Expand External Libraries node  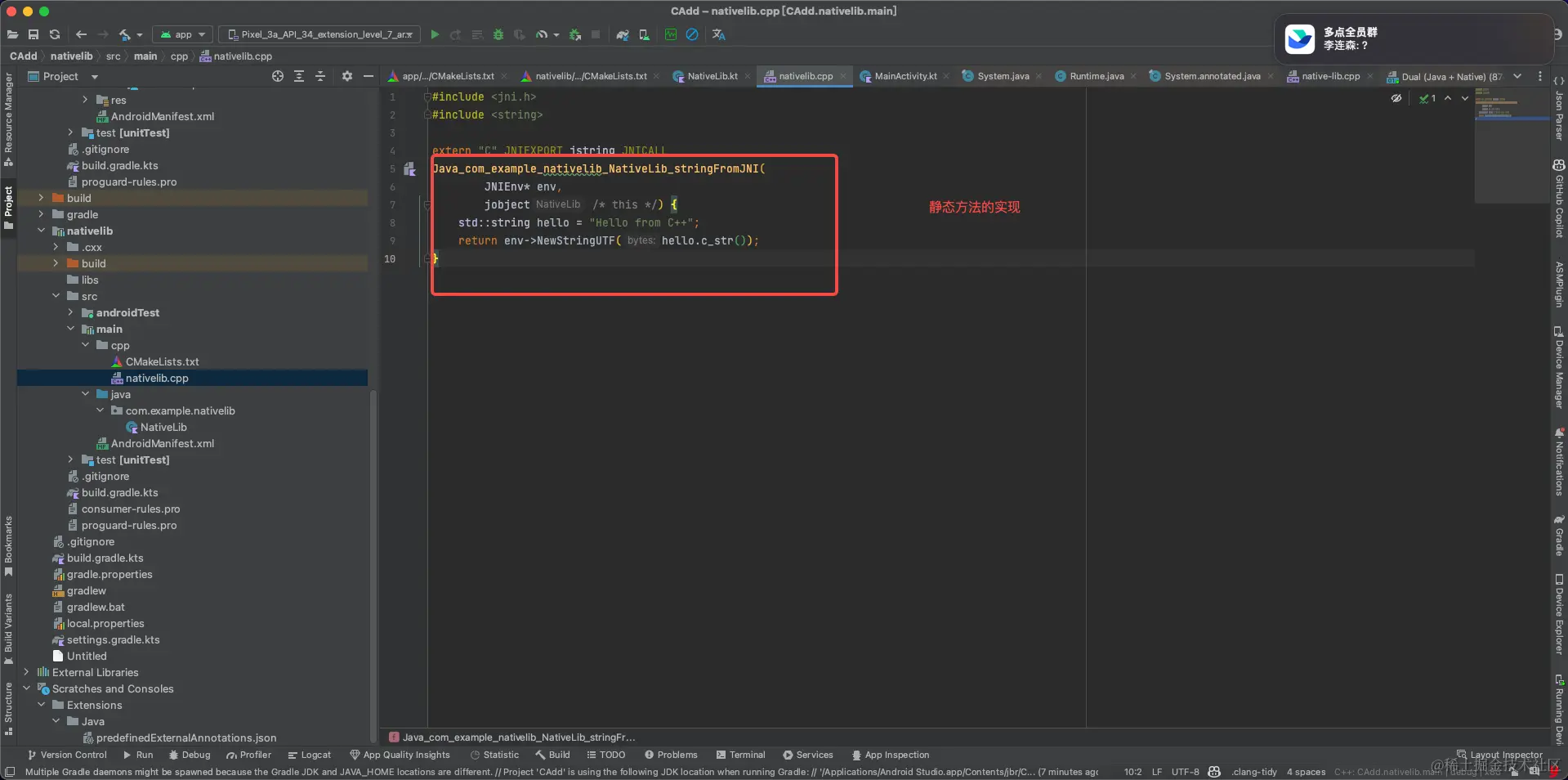point(26,672)
